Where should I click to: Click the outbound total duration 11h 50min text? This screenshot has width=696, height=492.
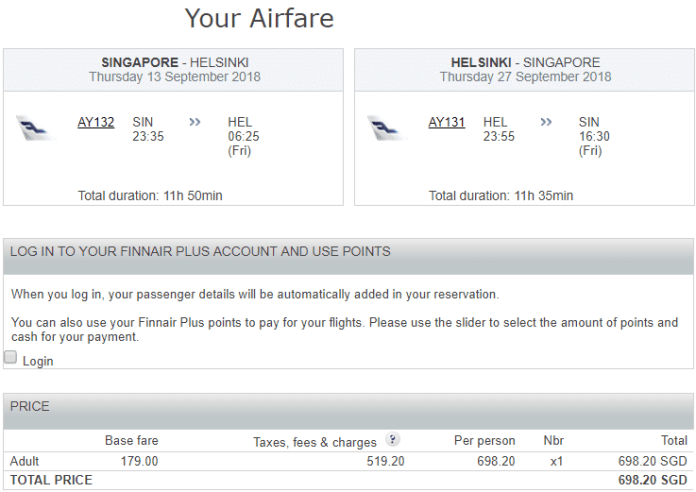coord(150,195)
